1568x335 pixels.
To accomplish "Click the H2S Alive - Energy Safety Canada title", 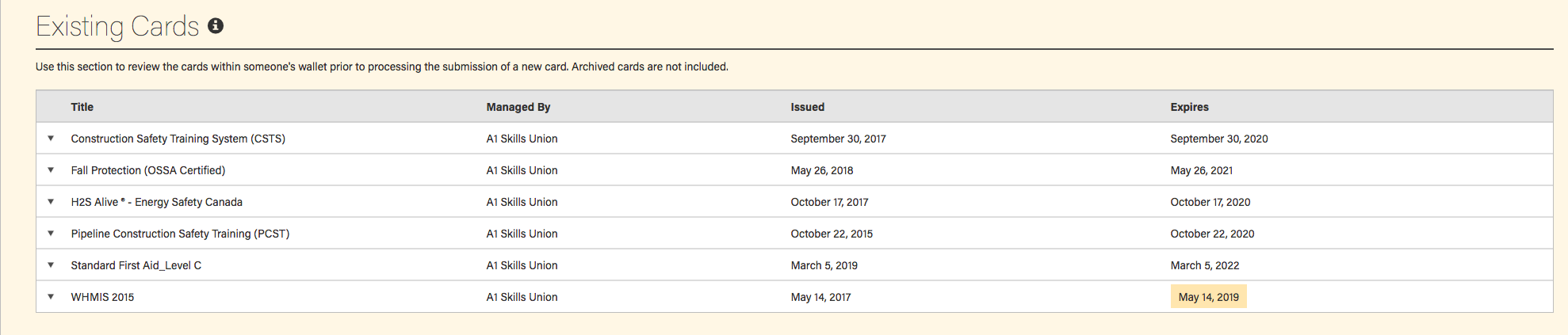I will (156, 202).
